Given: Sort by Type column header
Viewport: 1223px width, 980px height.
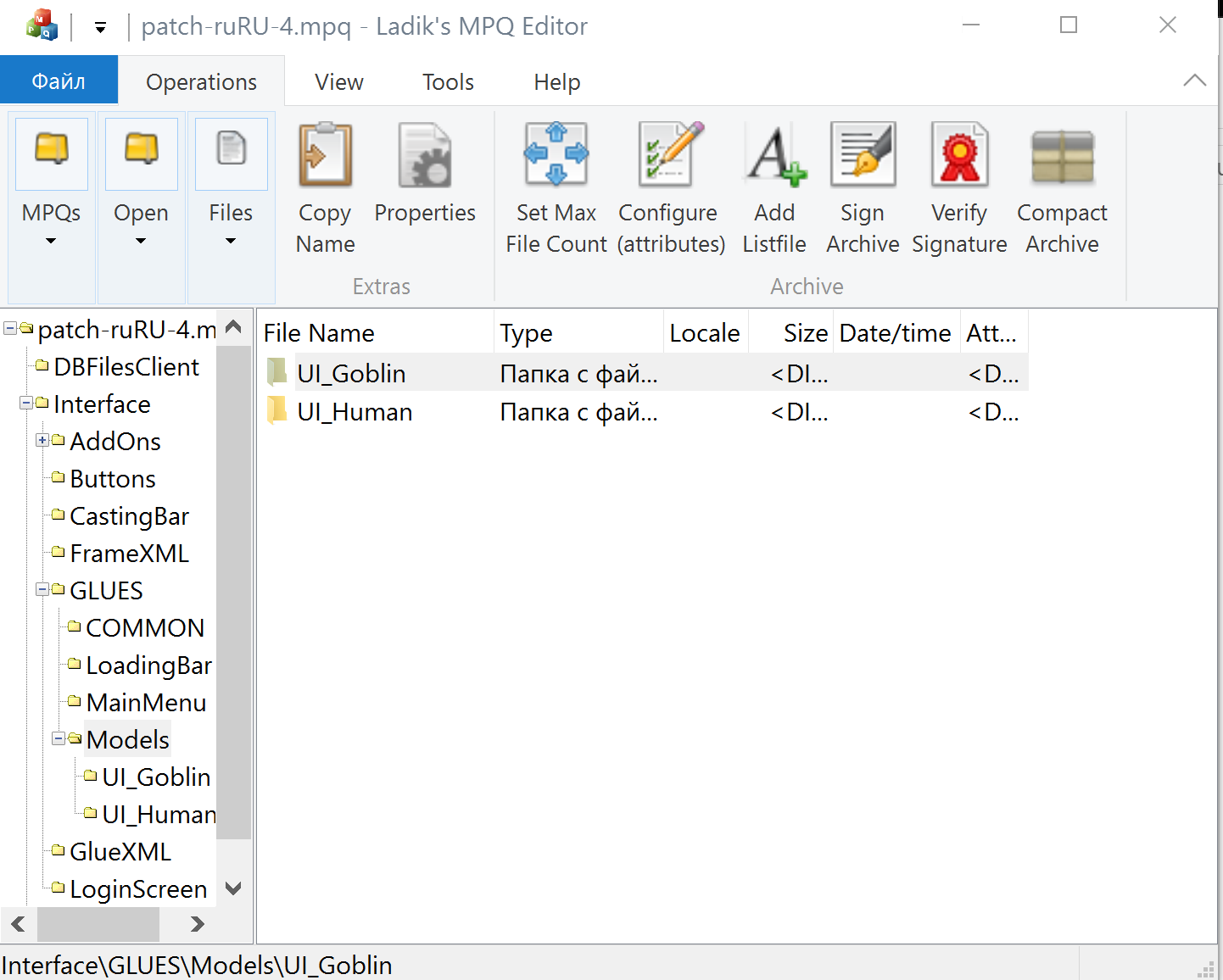Looking at the screenshot, I should pyautogui.click(x=578, y=333).
